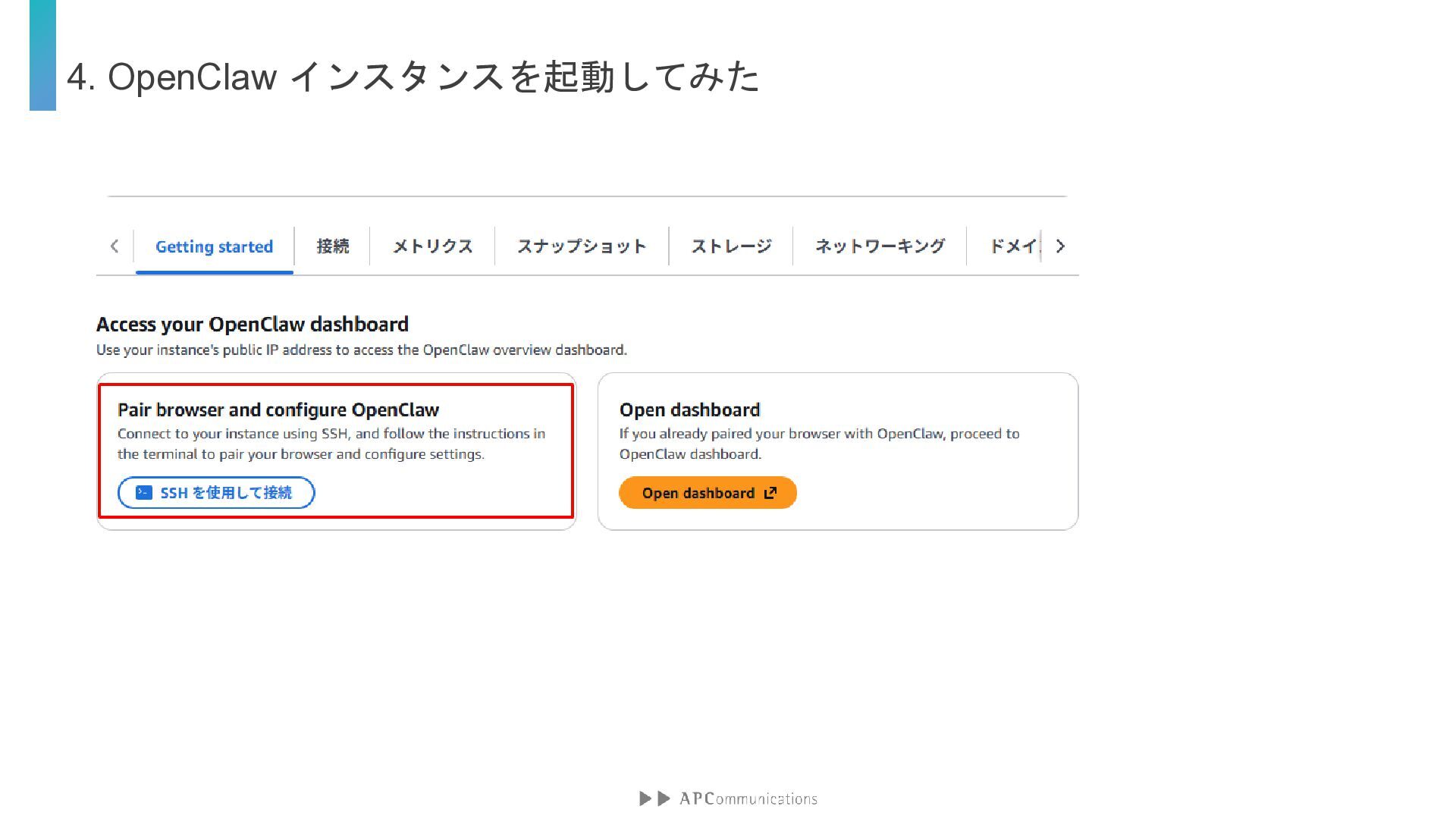Select the スナップショット tab

[582, 246]
